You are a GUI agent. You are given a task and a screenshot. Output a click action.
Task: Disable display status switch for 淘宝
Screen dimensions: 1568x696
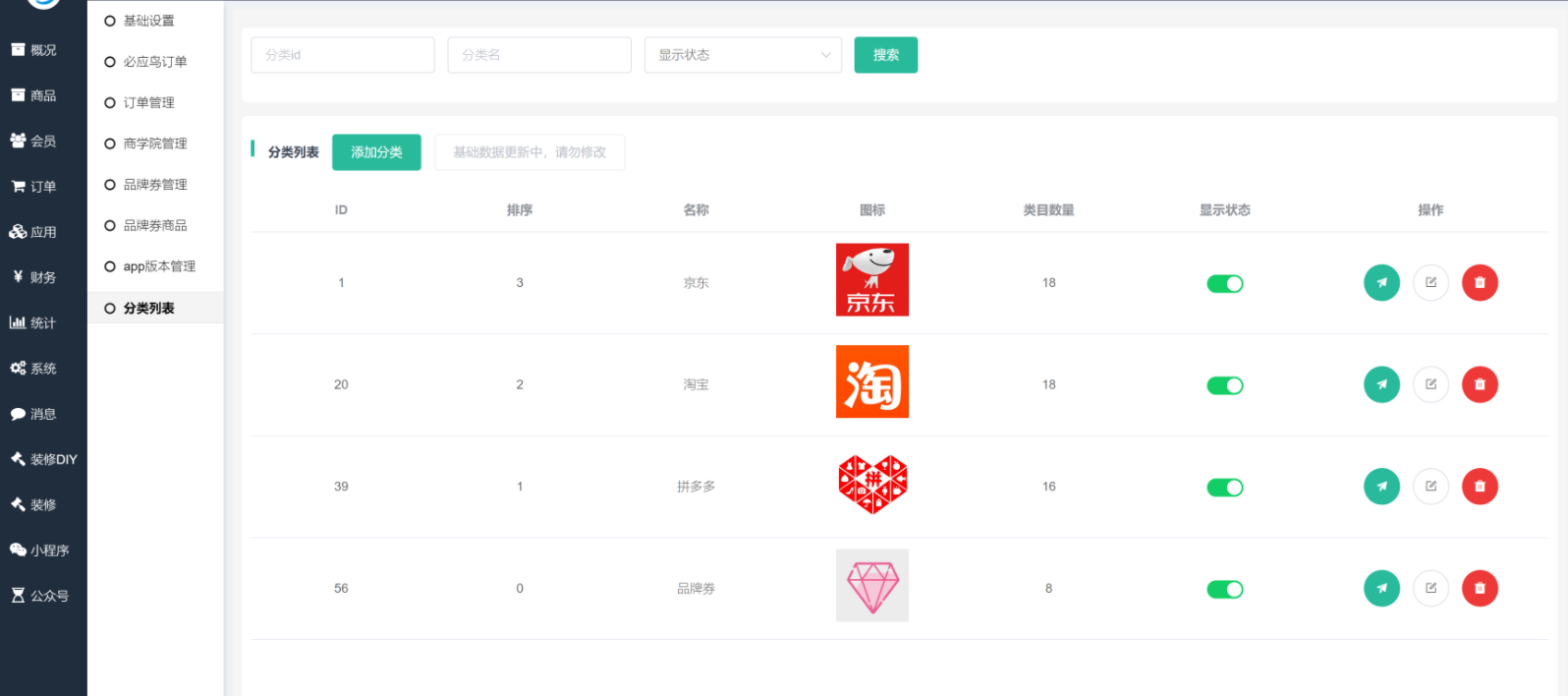click(x=1224, y=385)
